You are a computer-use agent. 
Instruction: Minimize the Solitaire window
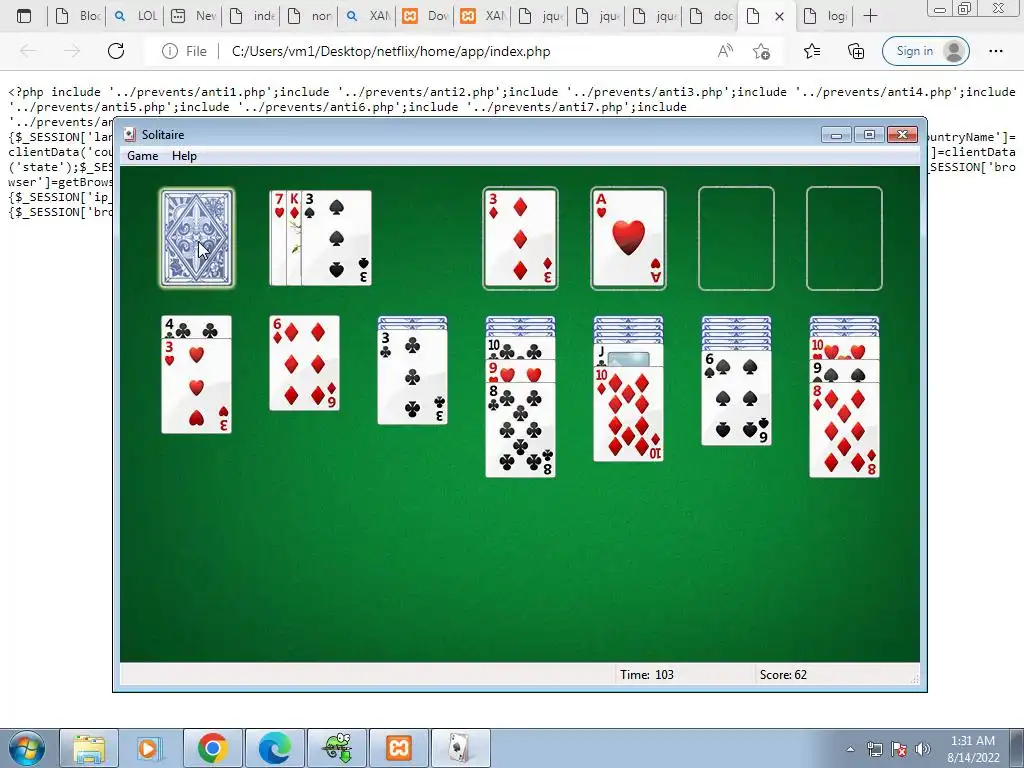(836, 135)
